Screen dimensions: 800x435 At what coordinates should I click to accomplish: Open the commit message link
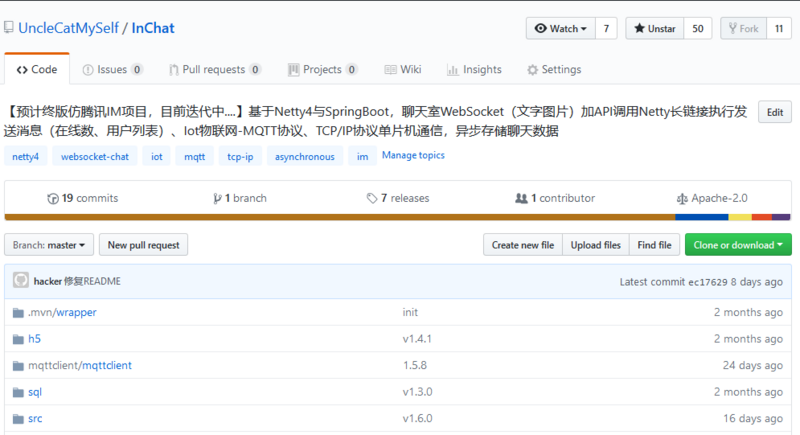point(92,281)
